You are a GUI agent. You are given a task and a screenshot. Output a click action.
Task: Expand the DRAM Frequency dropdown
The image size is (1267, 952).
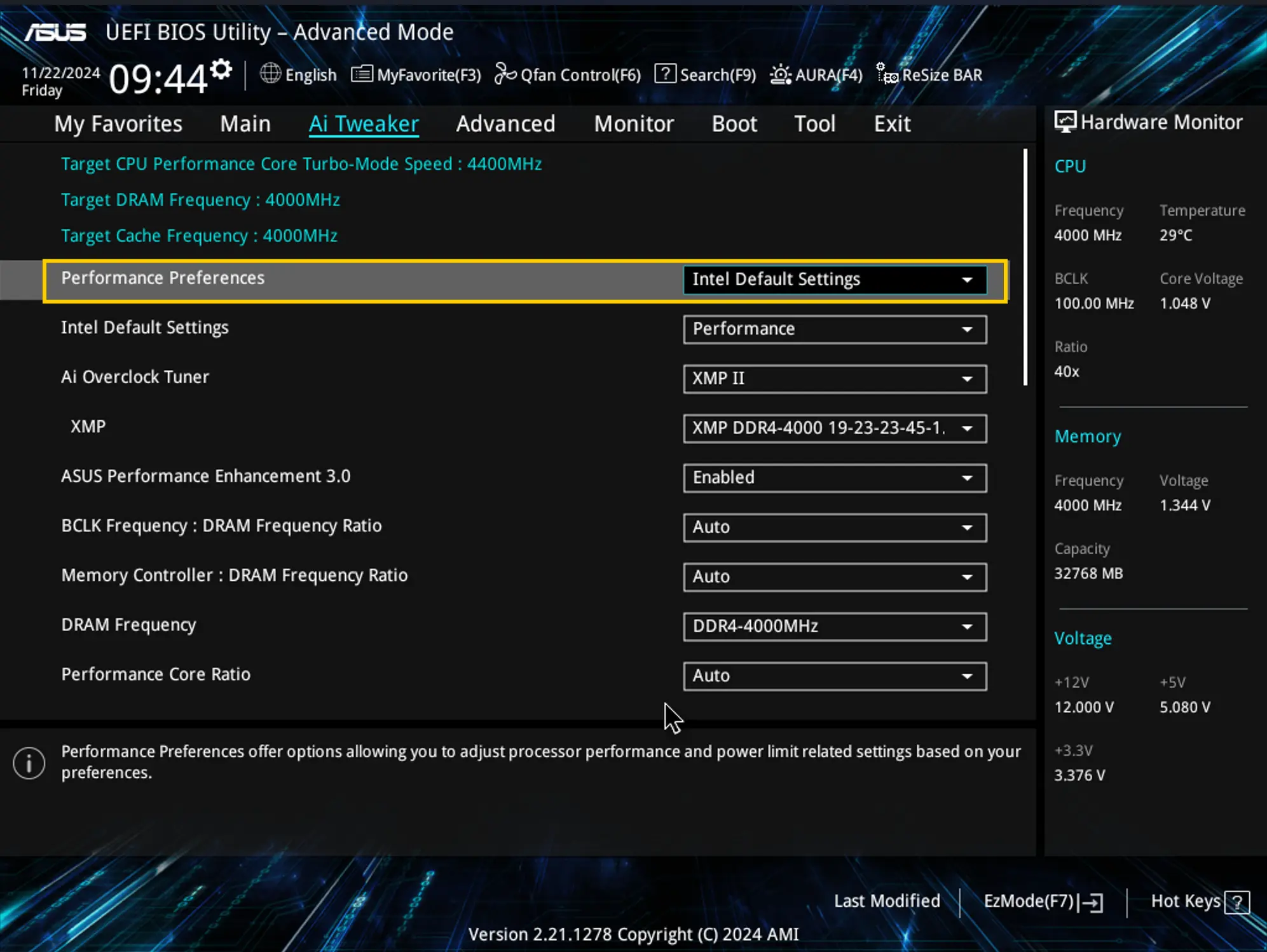(x=835, y=627)
